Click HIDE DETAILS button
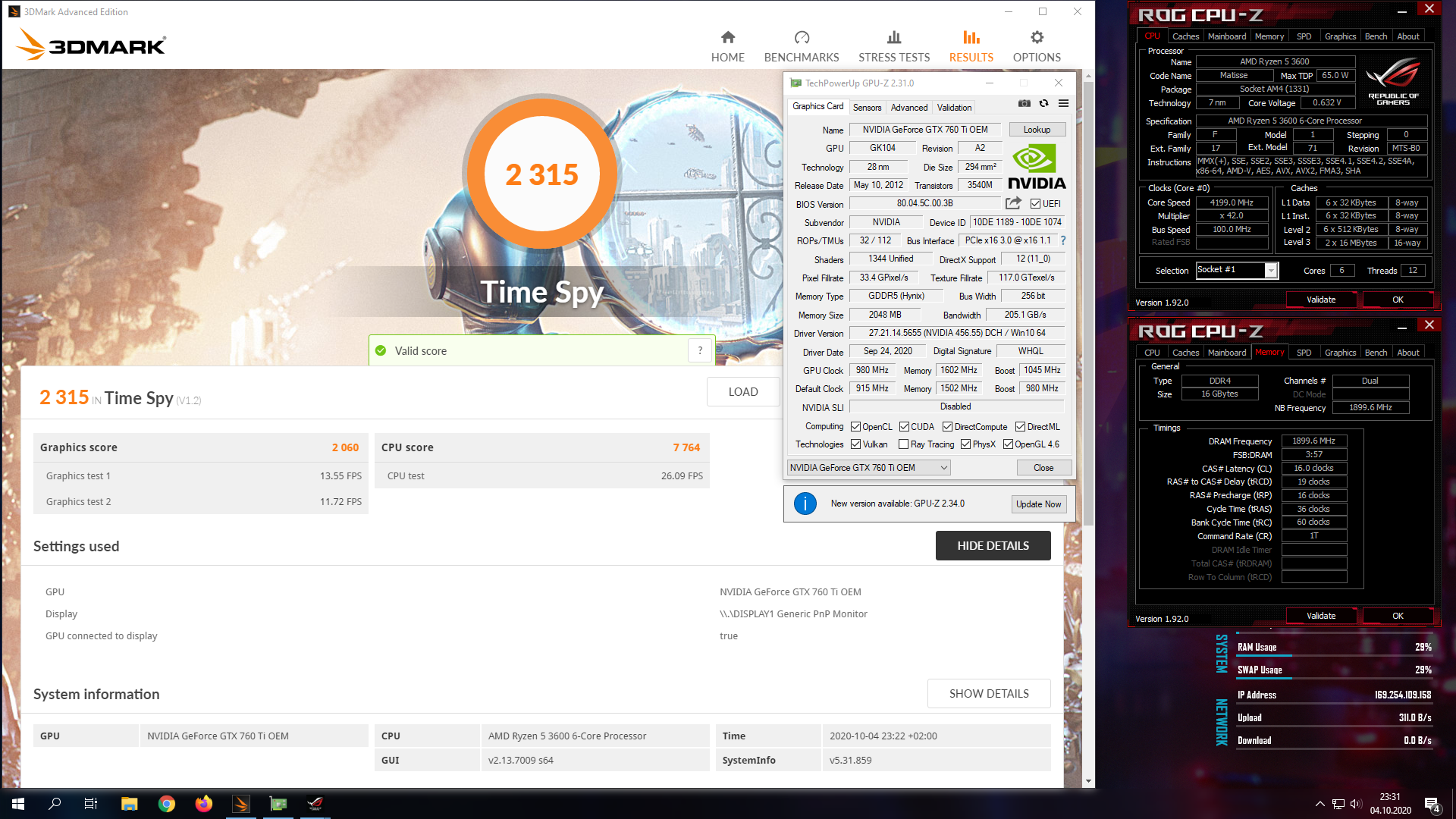The height and width of the screenshot is (819, 1456). click(x=993, y=546)
